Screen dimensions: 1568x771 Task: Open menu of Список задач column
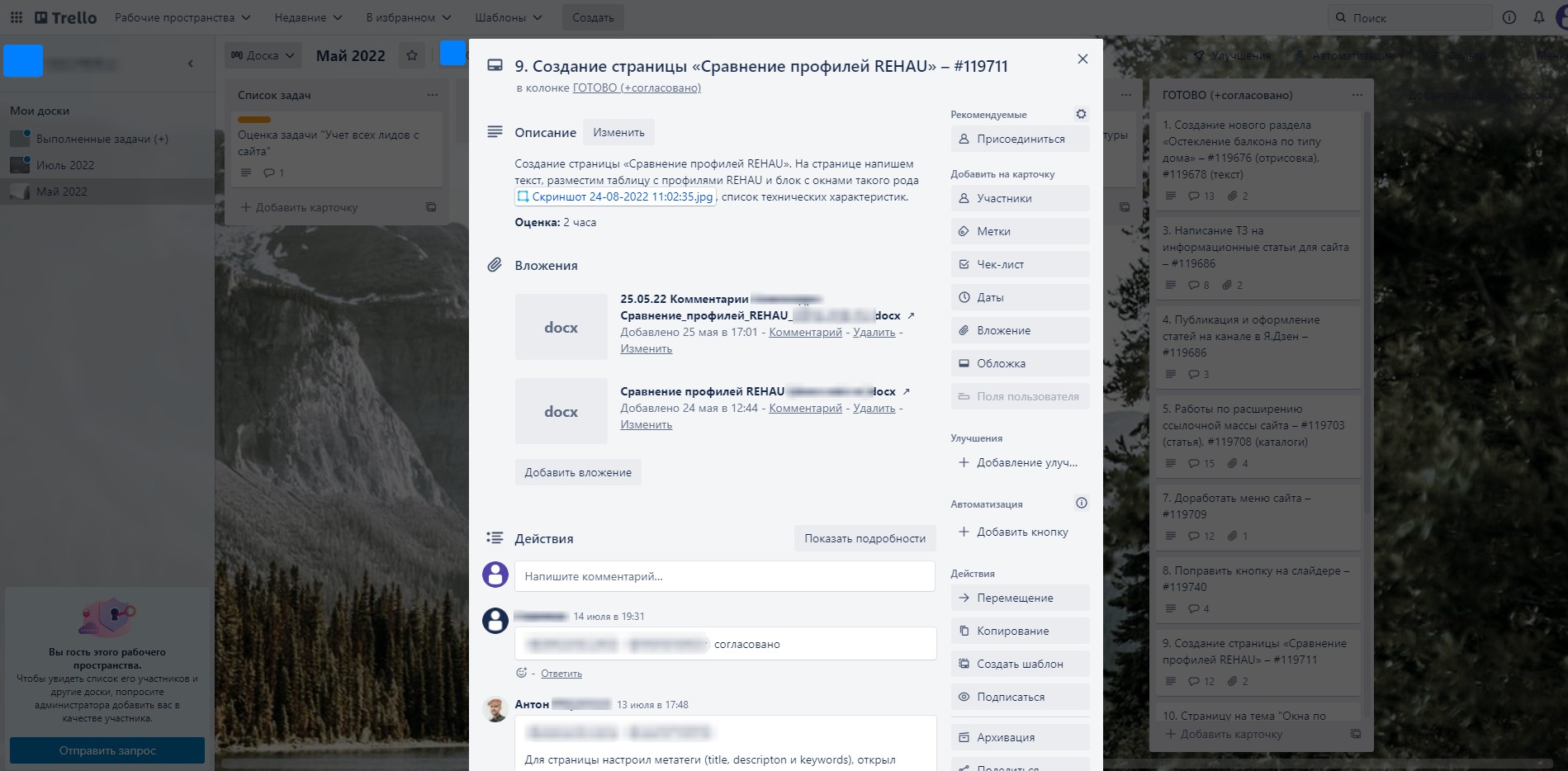point(433,95)
